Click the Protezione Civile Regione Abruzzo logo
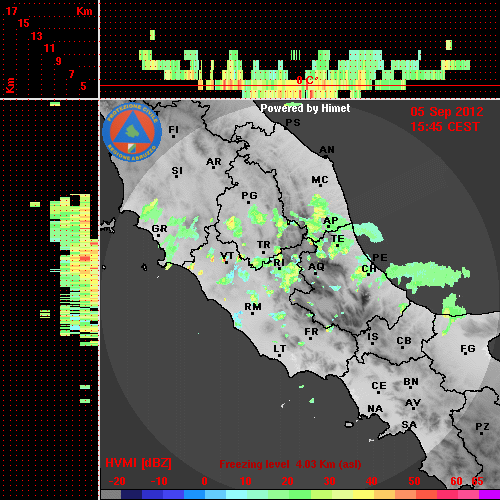Screen dimensions: 500x500 [x=132, y=132]
